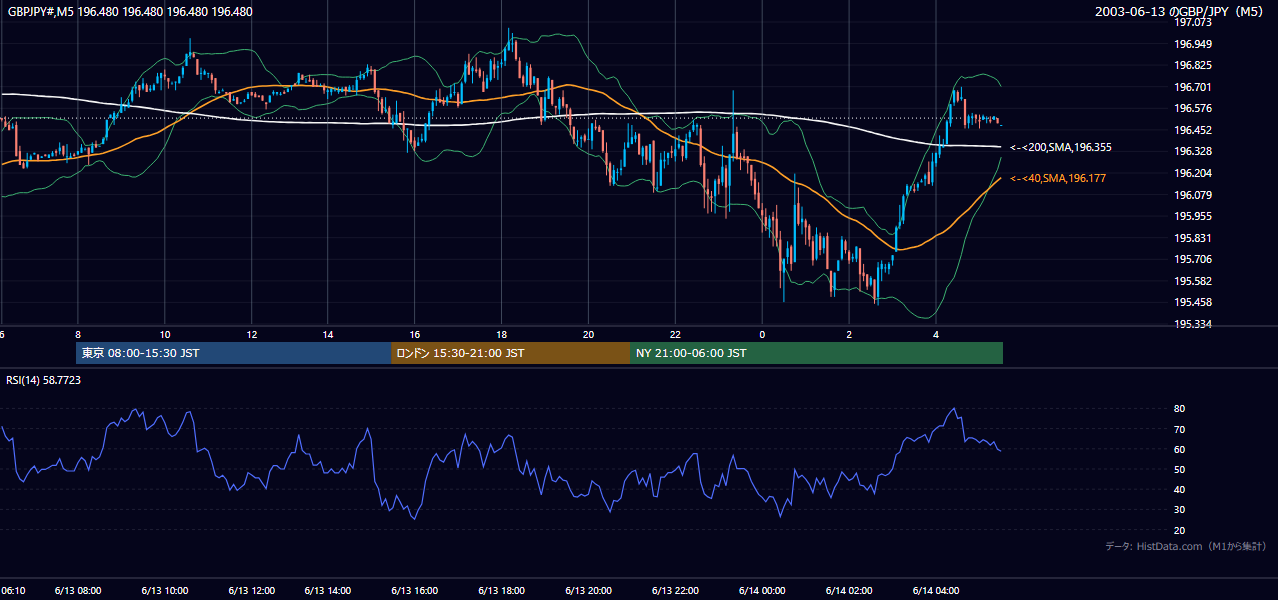This screenshot has width=1278, height=600.
Task: Click price axis value 196.328
Action: point(1195,151)
